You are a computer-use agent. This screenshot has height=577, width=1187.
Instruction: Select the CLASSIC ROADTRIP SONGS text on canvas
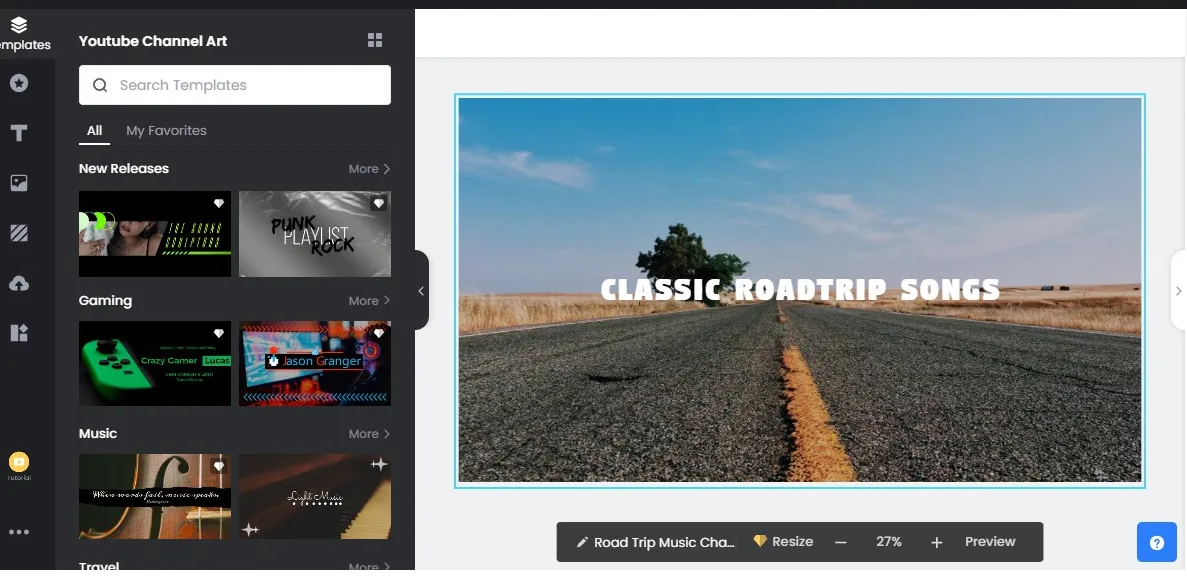800,290
